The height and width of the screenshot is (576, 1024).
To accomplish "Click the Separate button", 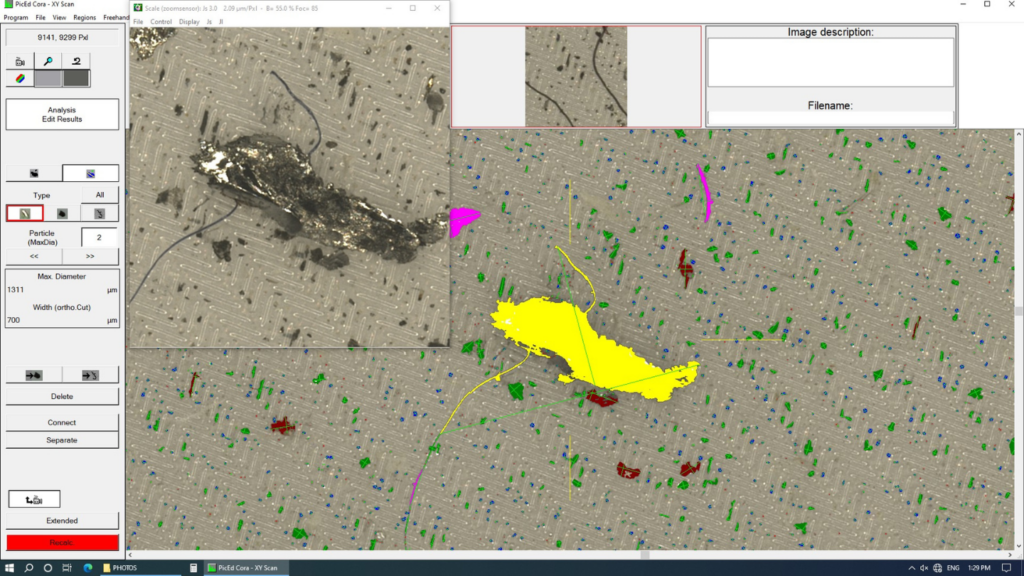I will (62, 440).
